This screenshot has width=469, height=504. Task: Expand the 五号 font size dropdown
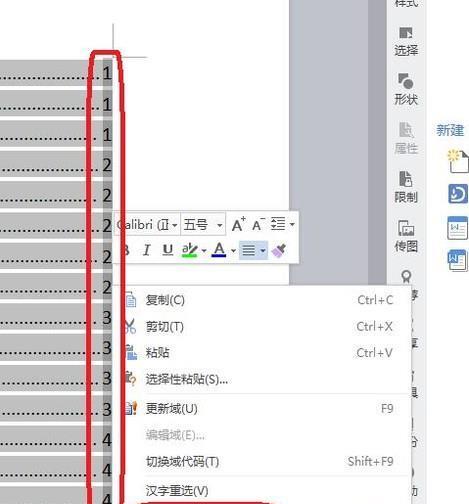[x=219, y=225]
